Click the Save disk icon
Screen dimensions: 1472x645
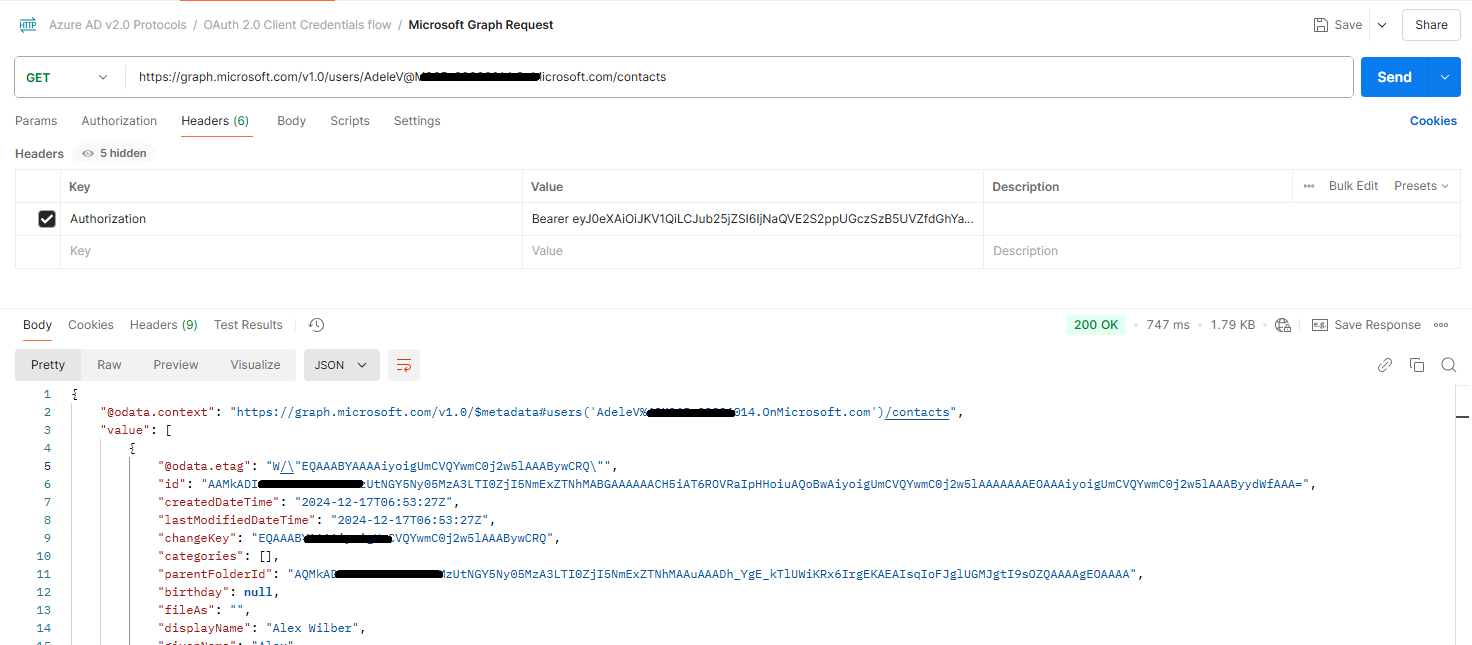click(x=1321, y=25)
